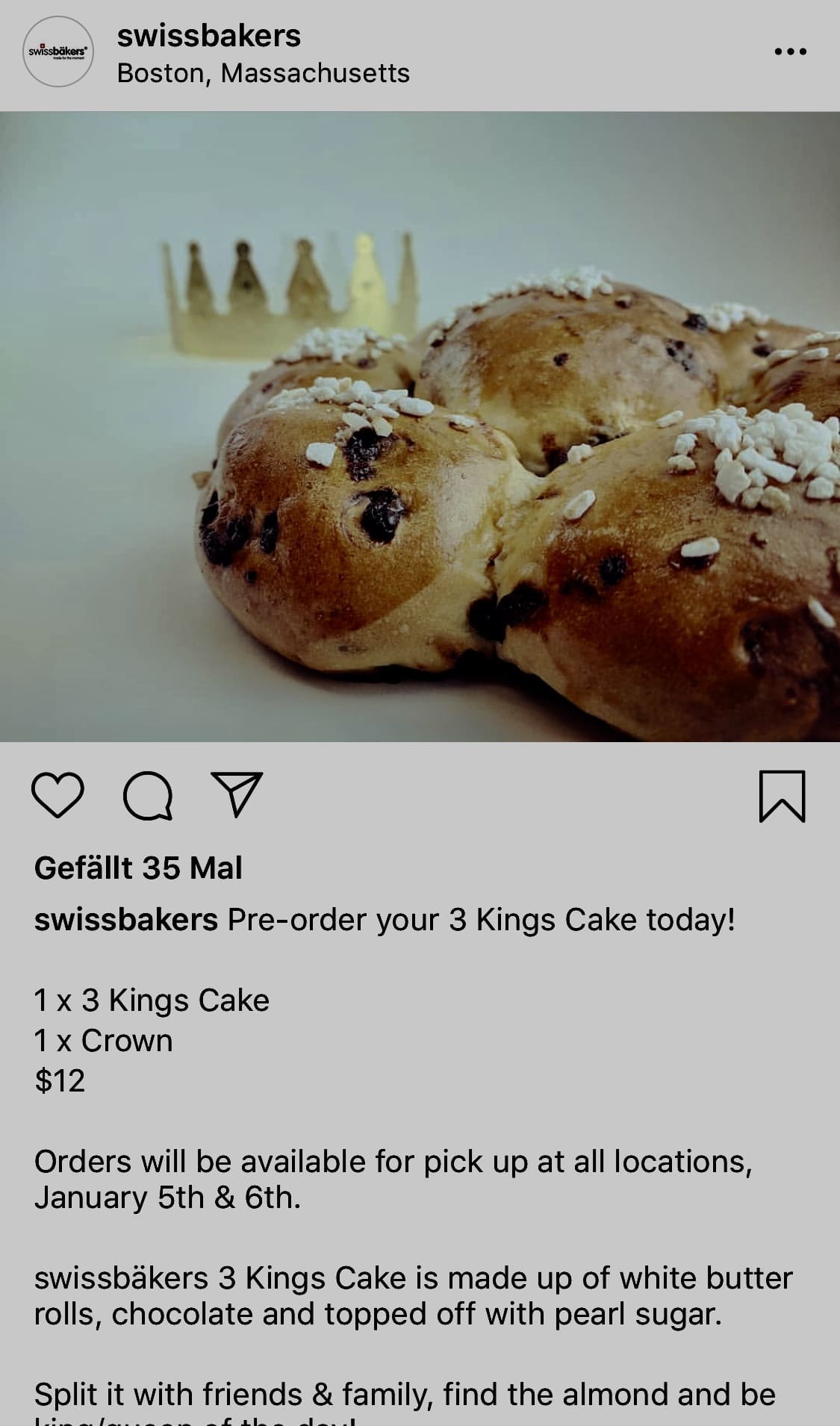
Task: Share post via paper plane icon
Action: [237, 794]
